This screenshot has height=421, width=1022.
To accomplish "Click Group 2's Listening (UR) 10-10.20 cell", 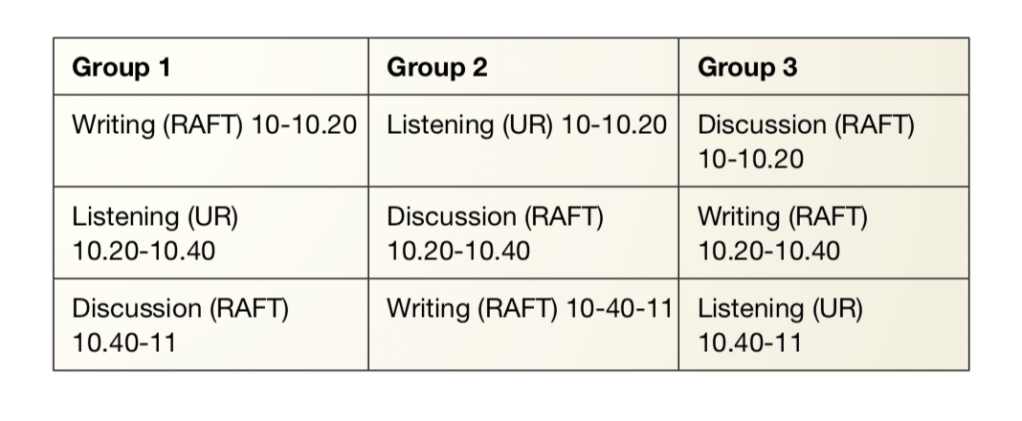I will click(x=525, y=126).
